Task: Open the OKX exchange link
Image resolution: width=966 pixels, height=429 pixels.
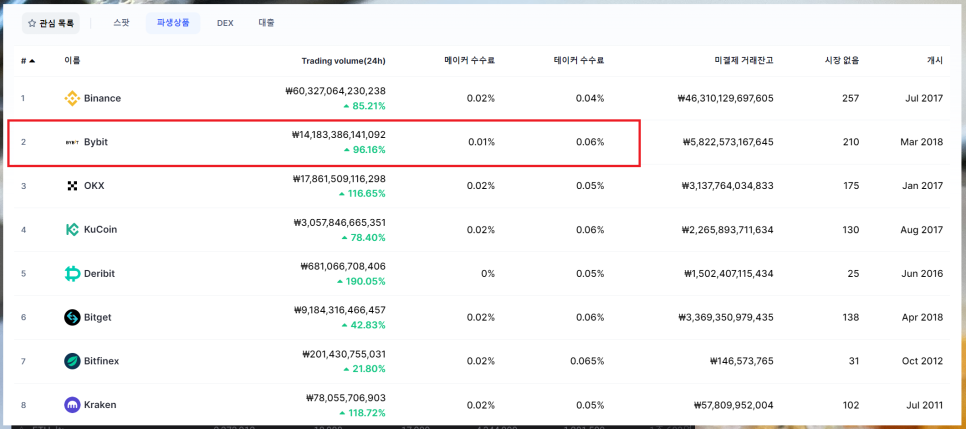Action: [x=94, y=186]
